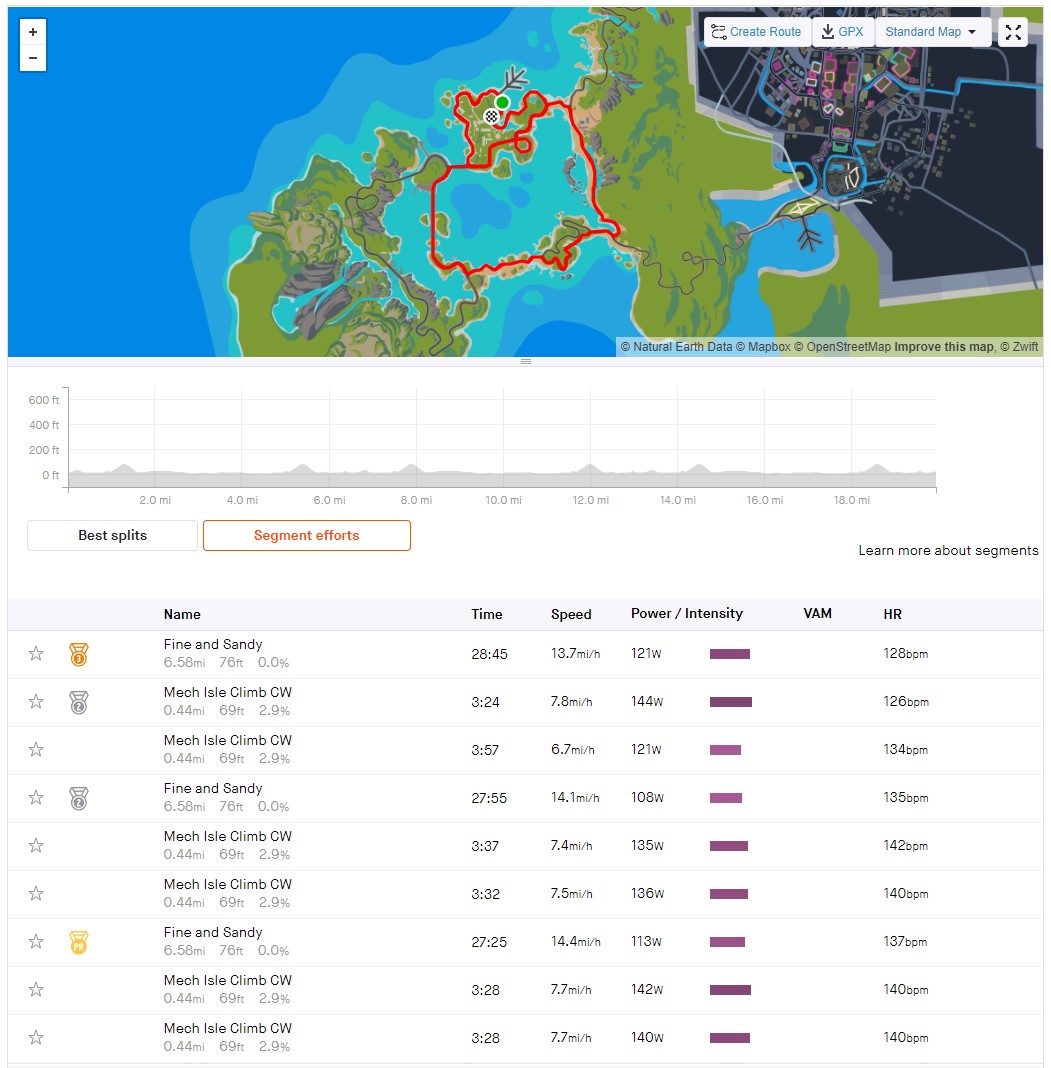
Task: Open the Natural Earth Data attribution link
Action: click(676, 347)
